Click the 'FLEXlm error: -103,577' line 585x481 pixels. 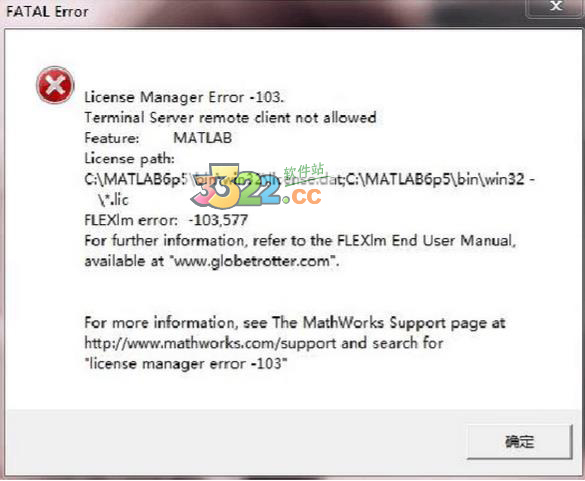tap(166, 220)
